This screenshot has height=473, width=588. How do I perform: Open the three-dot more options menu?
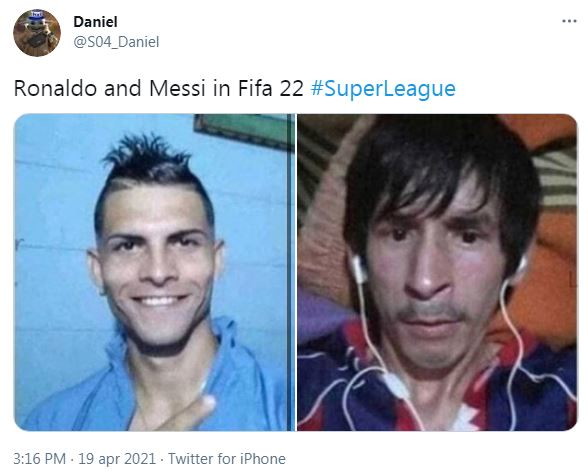(569, 21)
